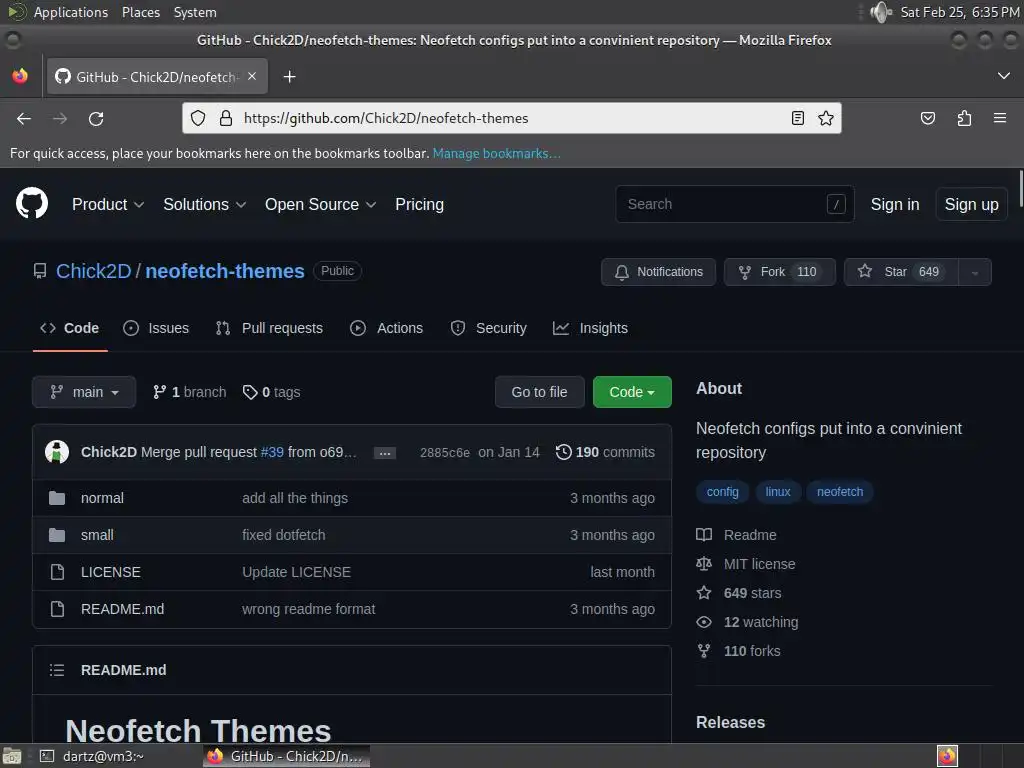Switch to the Insights tab

click(x=590, y=328)
